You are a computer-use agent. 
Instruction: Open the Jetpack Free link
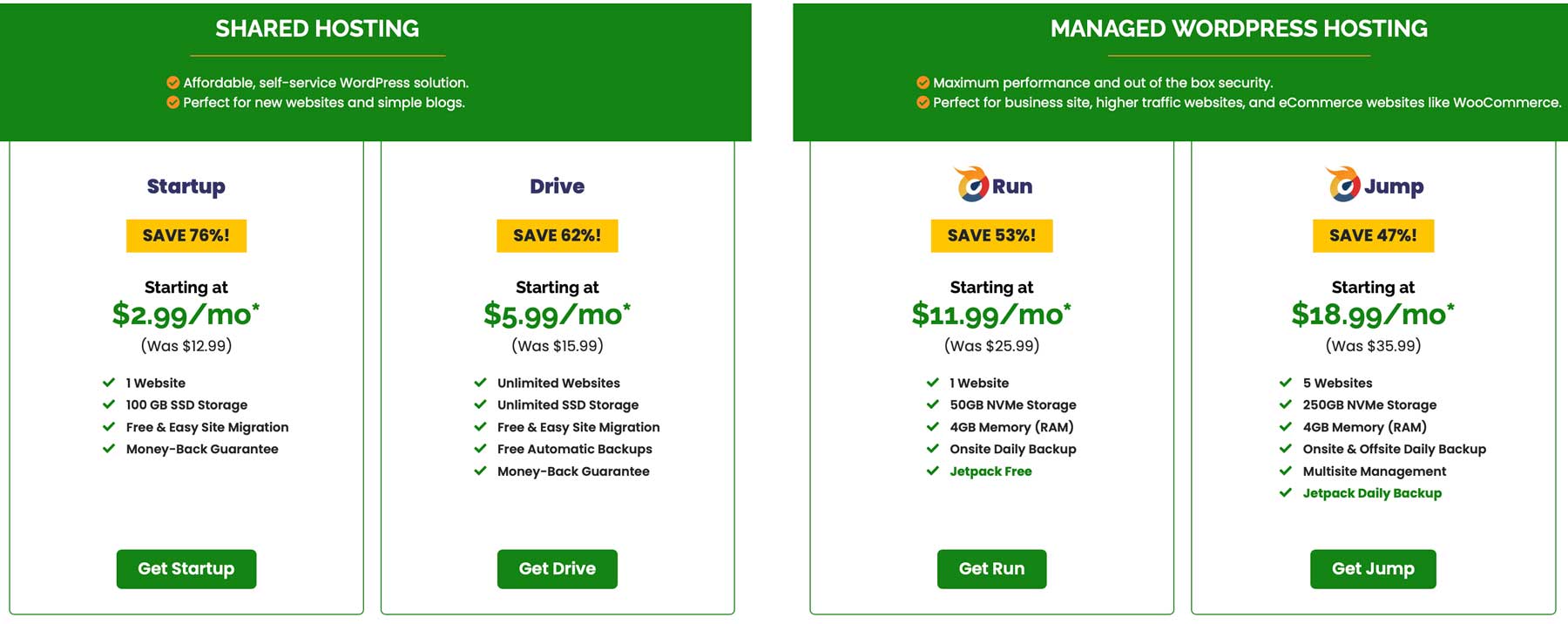click(990, 471)
